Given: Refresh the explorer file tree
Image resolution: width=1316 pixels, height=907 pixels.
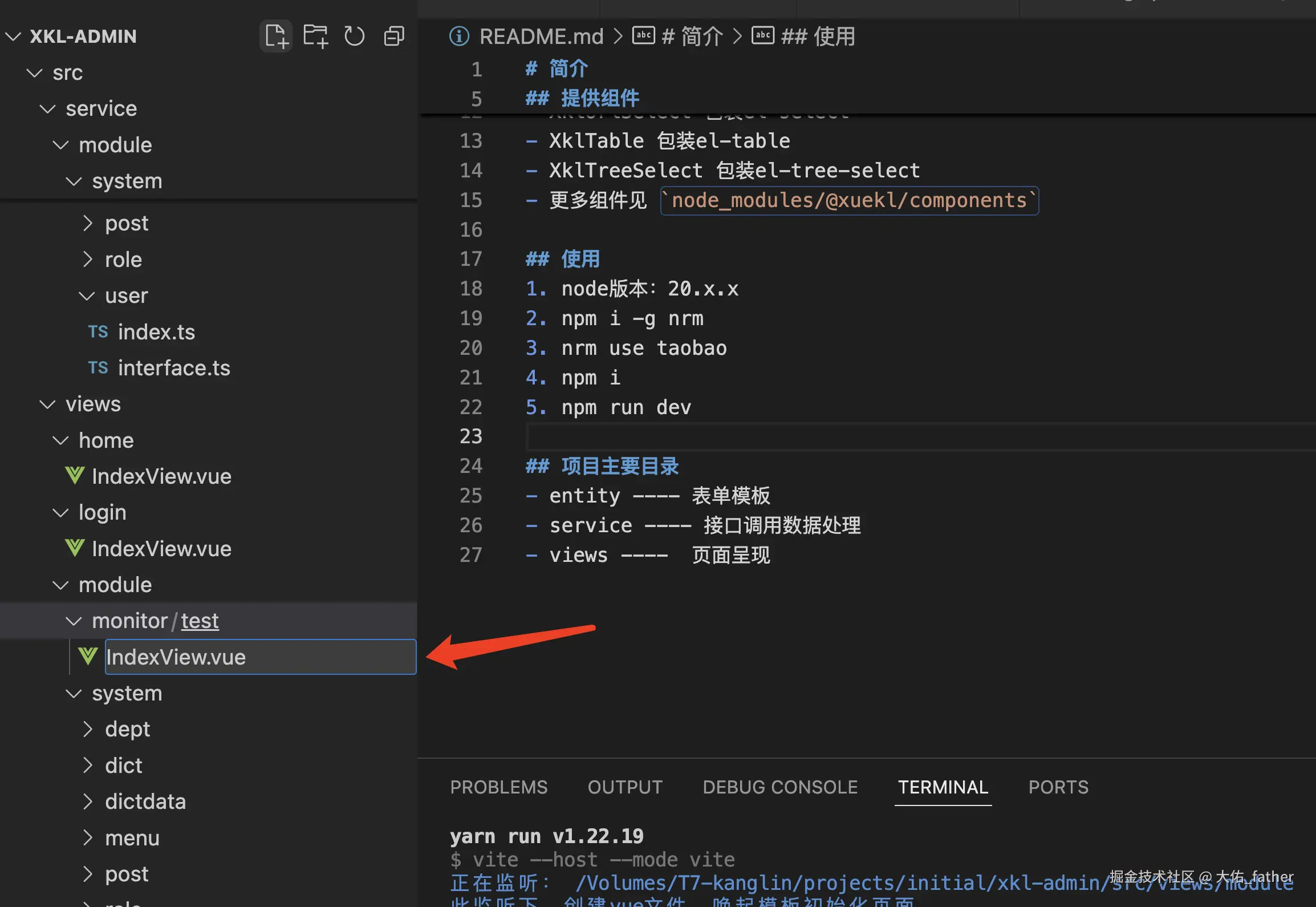Looking at the screenshot, I should pos(354,37).
